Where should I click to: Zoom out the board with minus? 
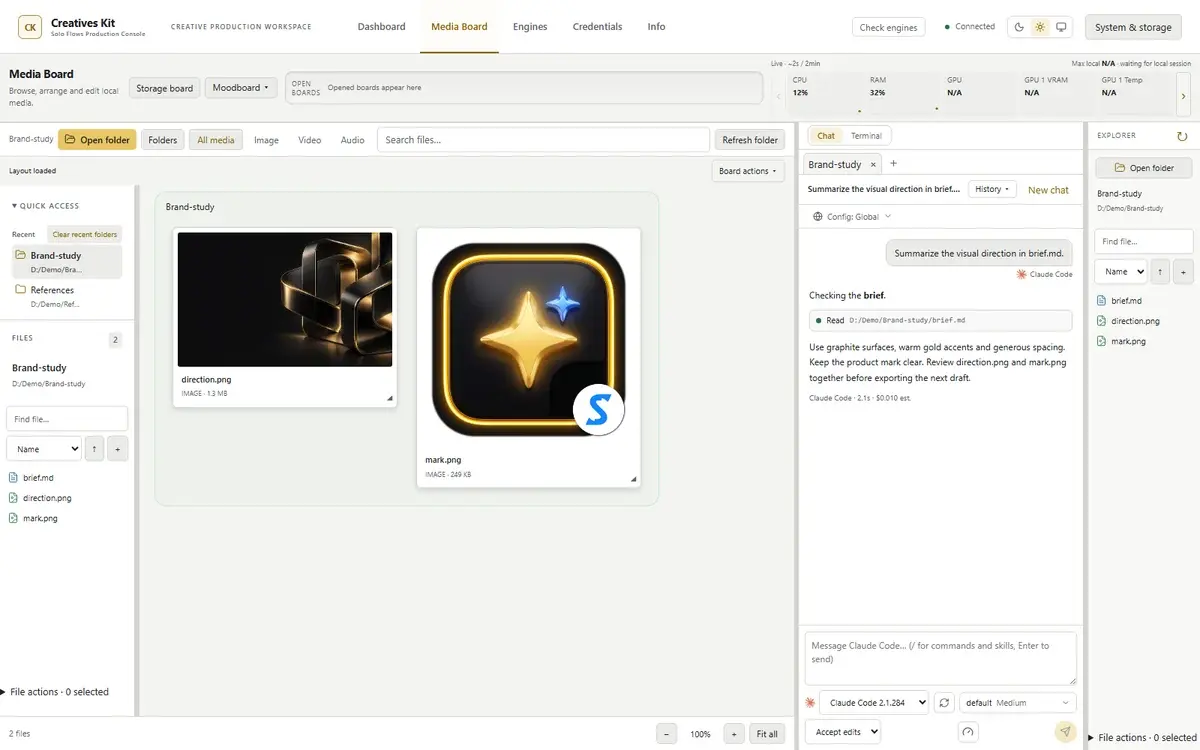click(667, 734)
